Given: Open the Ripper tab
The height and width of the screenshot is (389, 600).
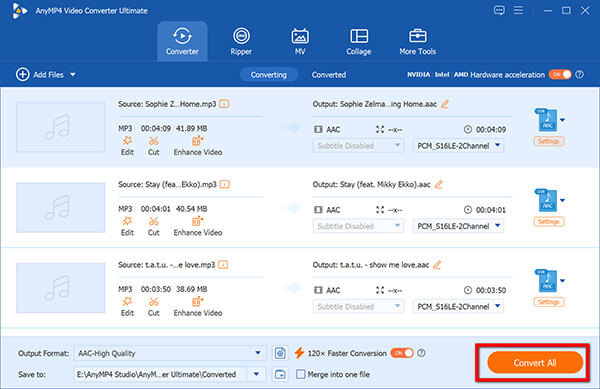Looking at the screenshot, I should [241, 41].
